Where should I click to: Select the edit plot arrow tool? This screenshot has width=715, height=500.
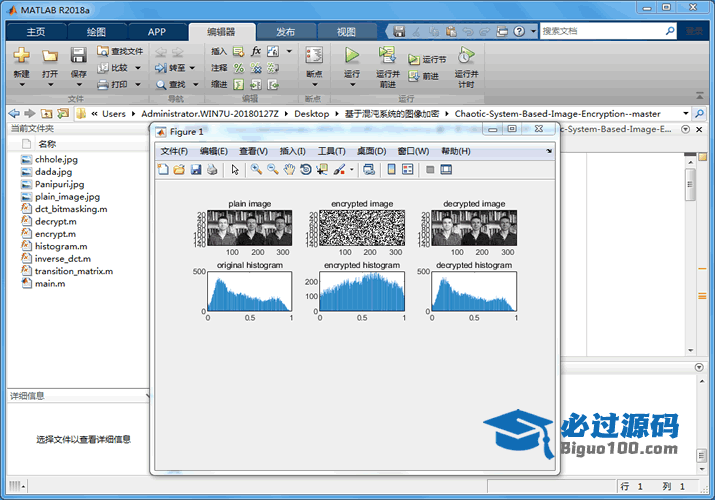click(235, 170)
